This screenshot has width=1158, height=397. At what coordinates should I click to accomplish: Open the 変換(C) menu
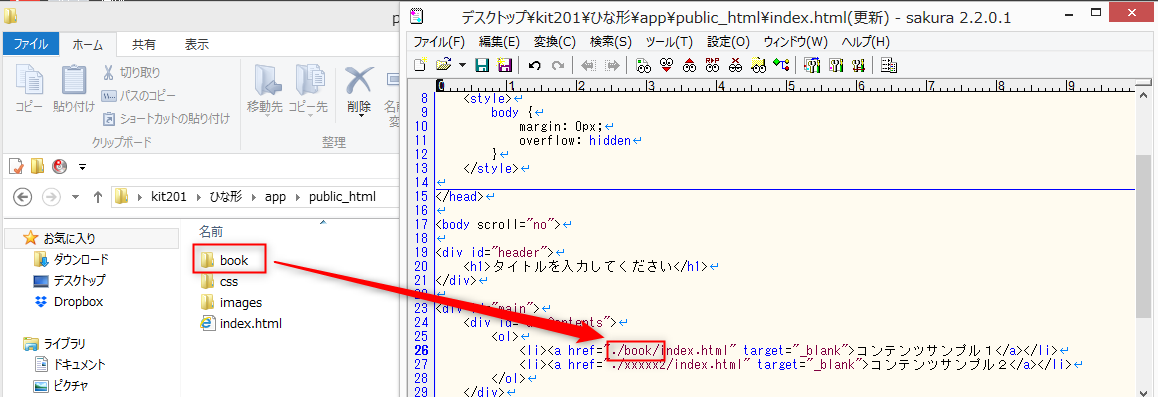(x=555, y=41)
